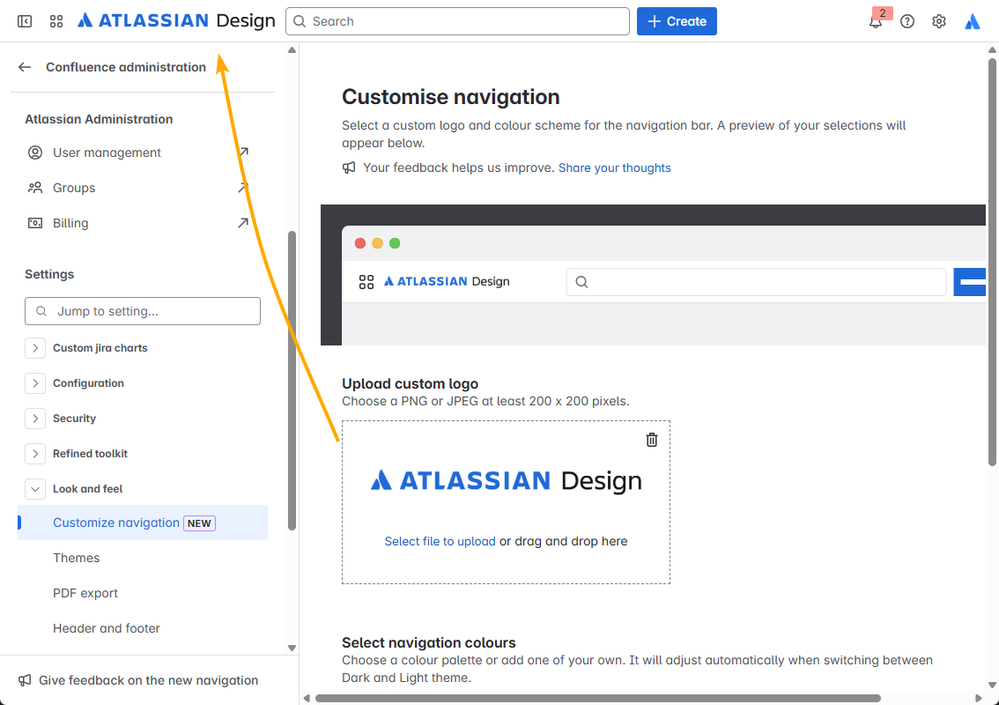
Task: Open User management page
Action: click(107, 153)
